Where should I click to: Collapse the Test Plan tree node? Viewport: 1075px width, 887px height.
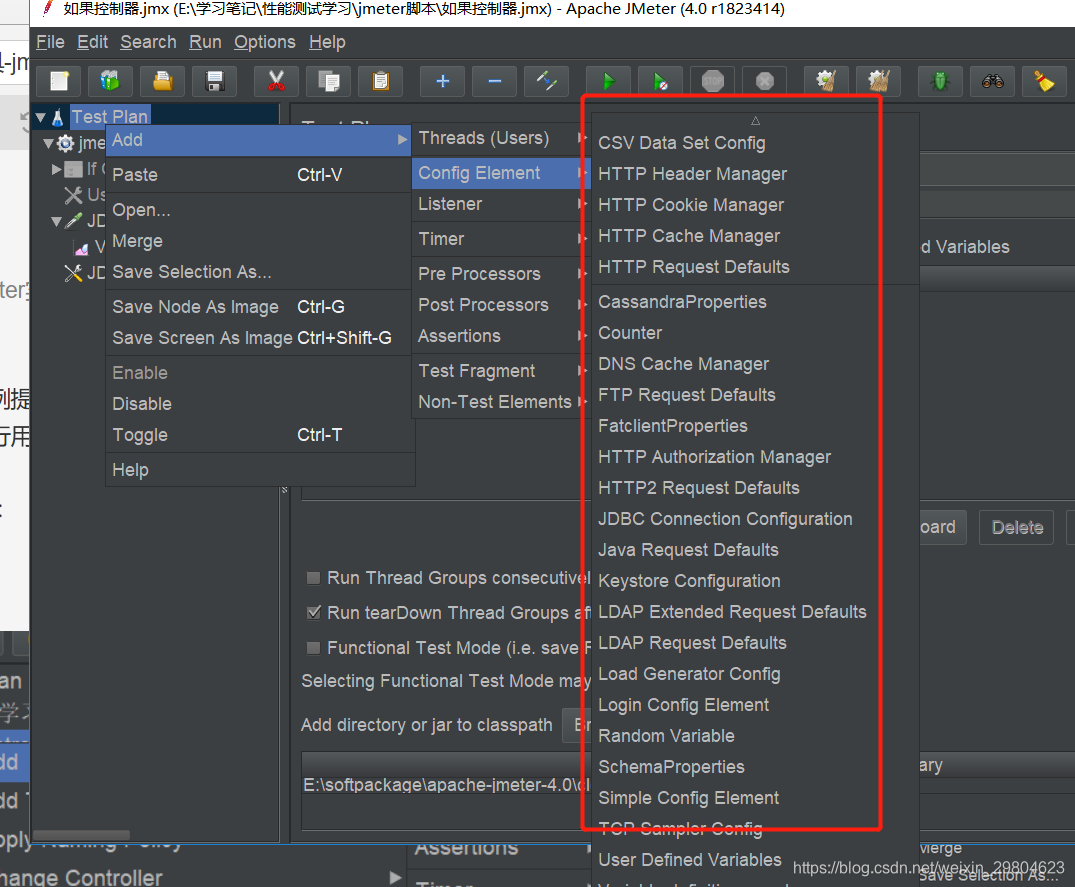[x=40, y=117]
